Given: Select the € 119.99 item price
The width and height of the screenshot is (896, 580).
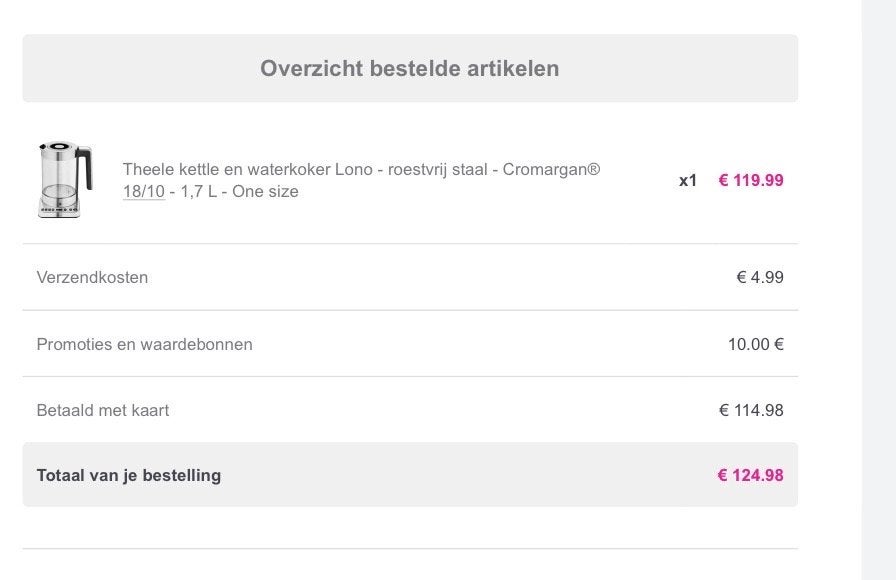Looking at the screenshot, I should click(751, 181).
